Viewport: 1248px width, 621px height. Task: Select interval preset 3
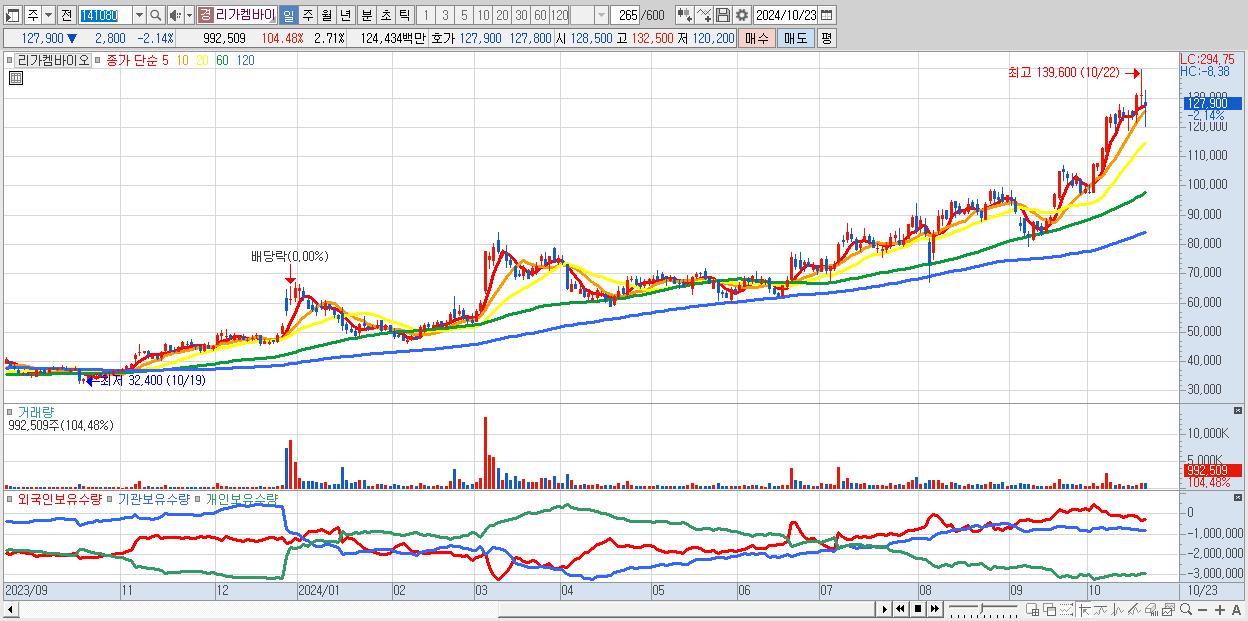pos(445,16)
